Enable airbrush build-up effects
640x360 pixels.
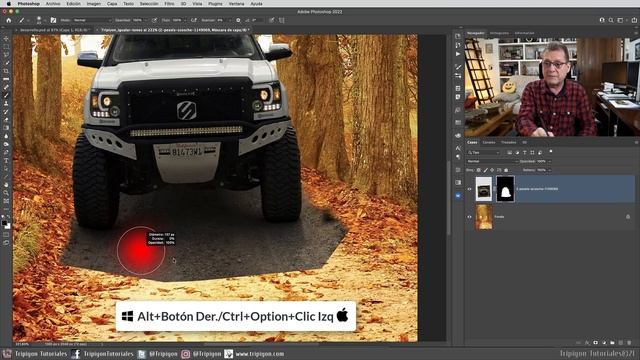coord(194,20)
